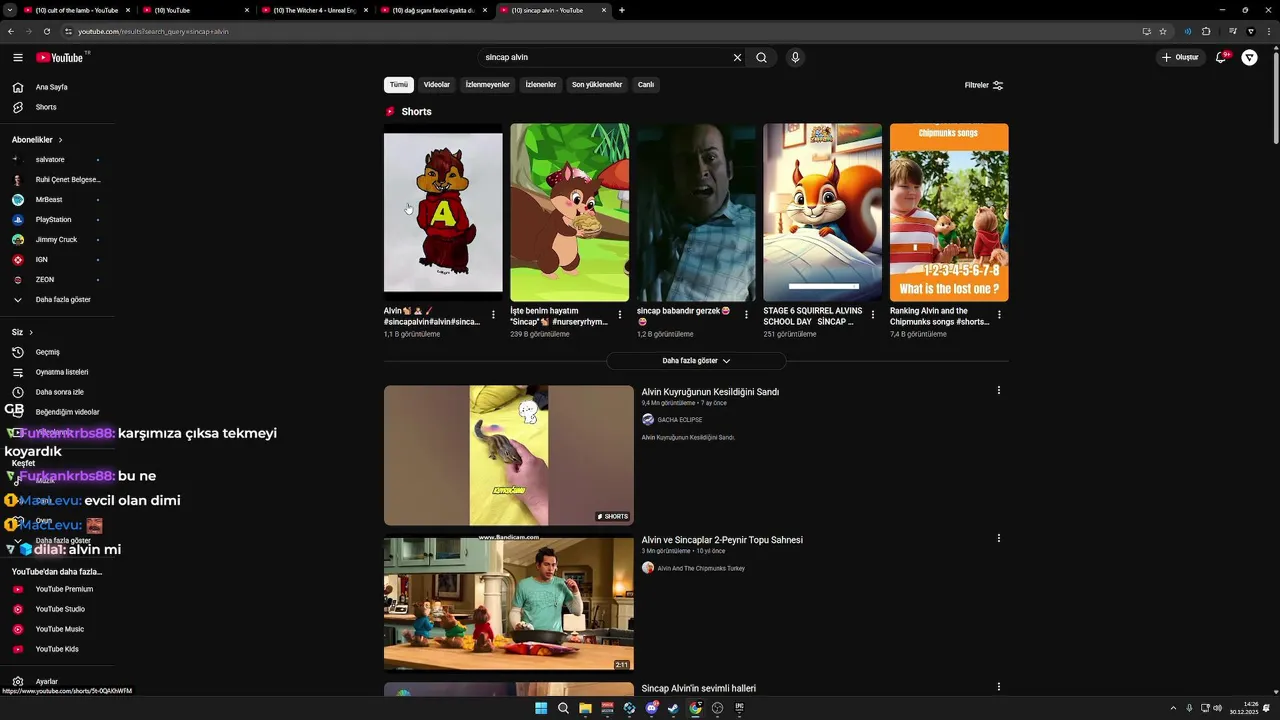Screen dimensions: 1280x720
Task: Switch to The Witcher 4 Unreal tab
Action: pos(314,10)
